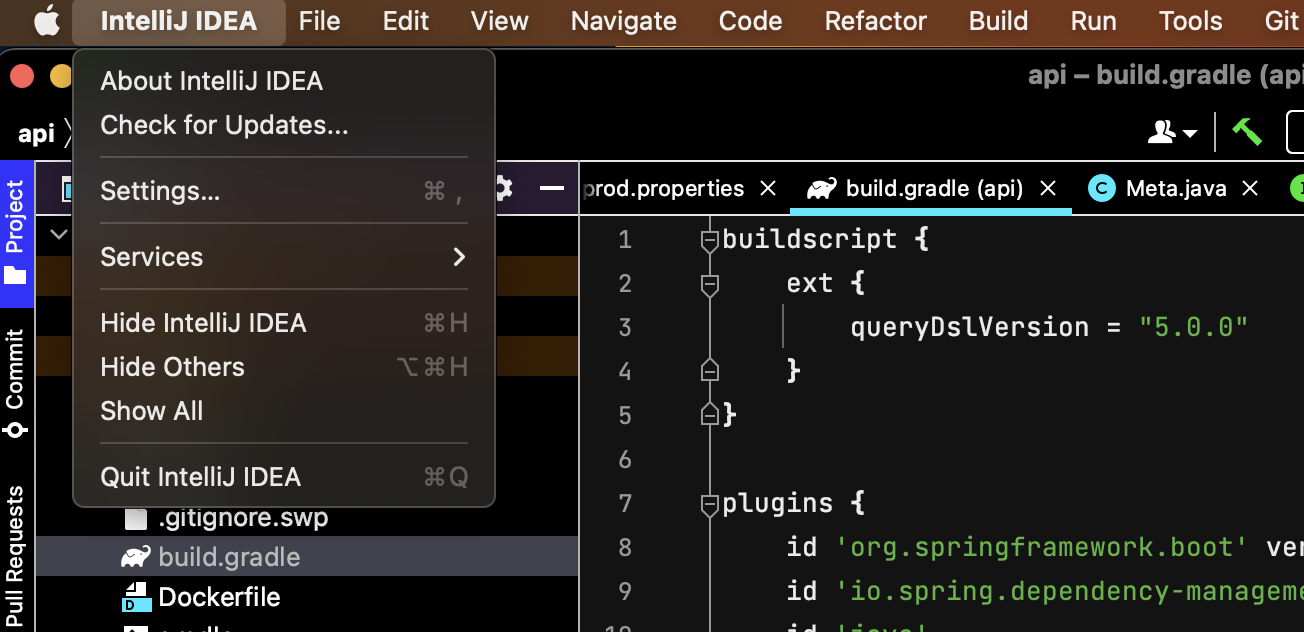1304x632 pixels.
Task: Click line number 3 in the gutter
Action: click(625, 328)
